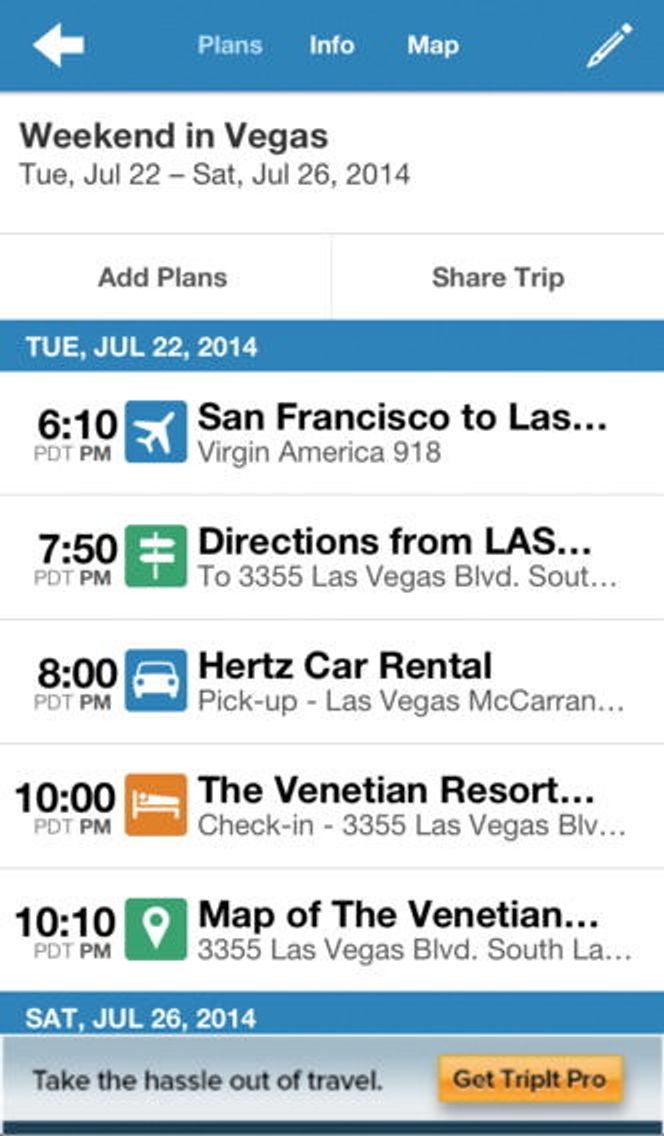The height and width of the screenshot is (1136, 664).
Task: Open the Hertz Car Rental entry
Action: 332,682
